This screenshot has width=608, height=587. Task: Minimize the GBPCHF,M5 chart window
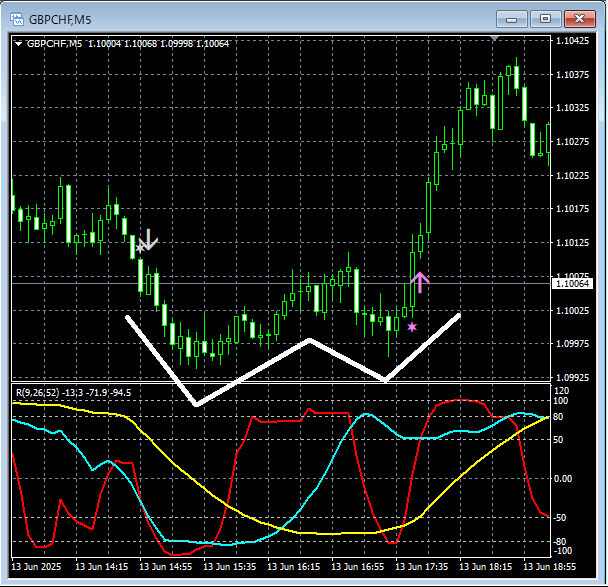511,19
